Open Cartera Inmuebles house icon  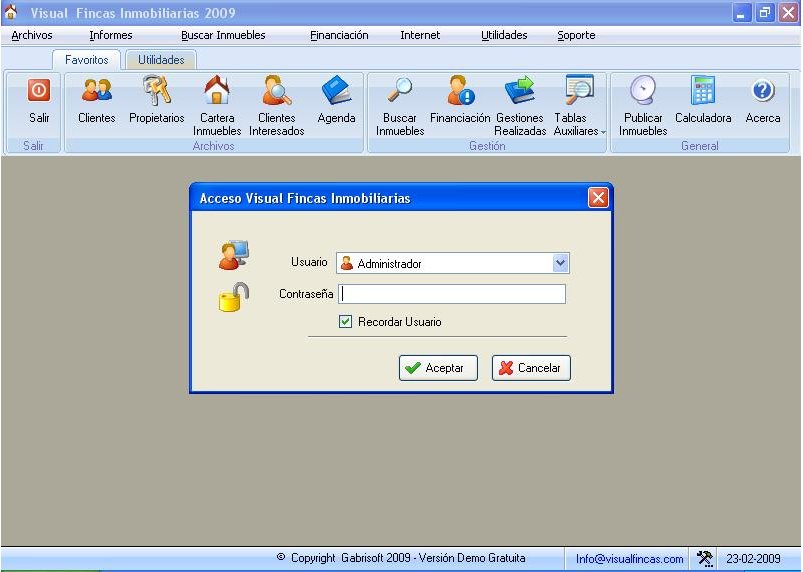point(217,90)
